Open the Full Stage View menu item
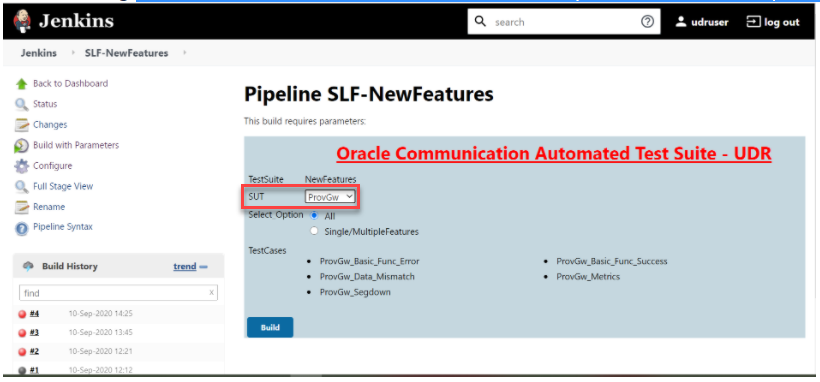820x382 pixels. pyautogui.click(x=63, y=186)
